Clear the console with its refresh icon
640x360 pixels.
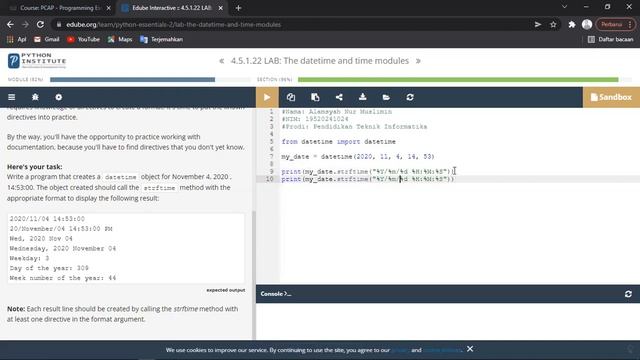(628, 294)
